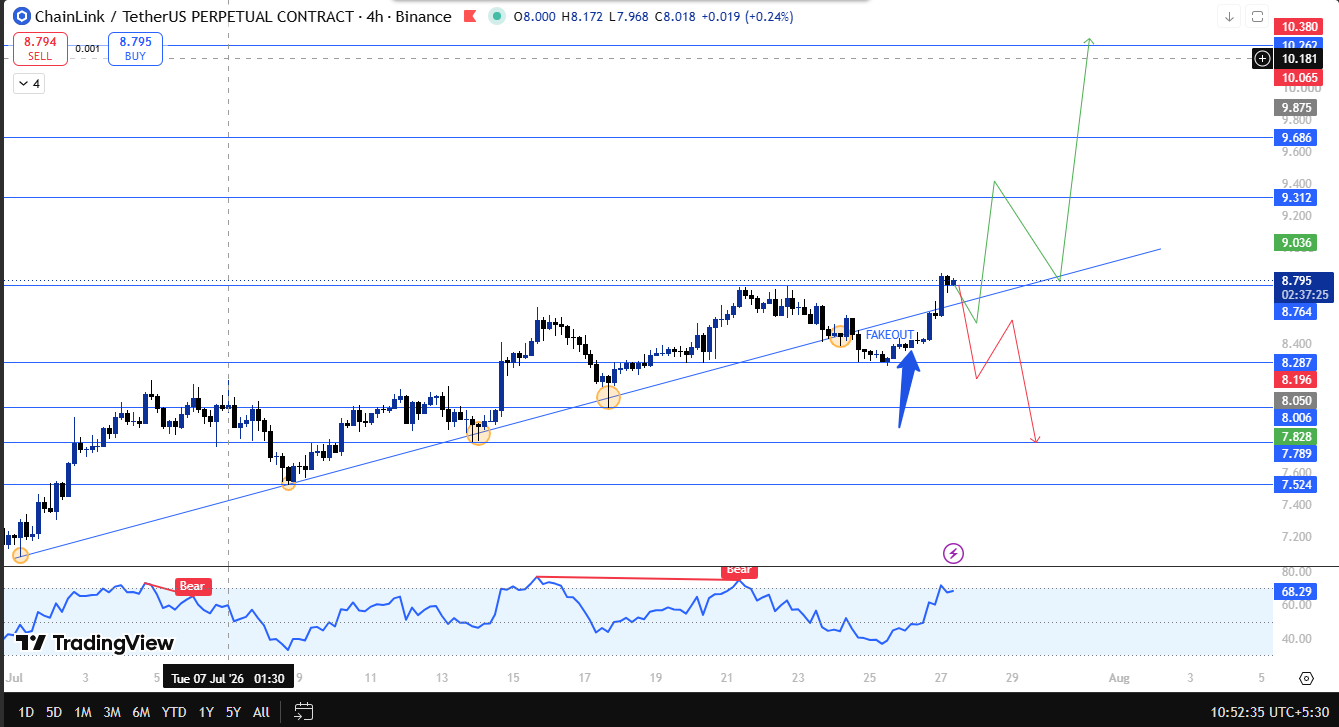The width and height of the screenshot is (1339, 727).
Task: Select the 5Y time range
Action: pos(233,712)
